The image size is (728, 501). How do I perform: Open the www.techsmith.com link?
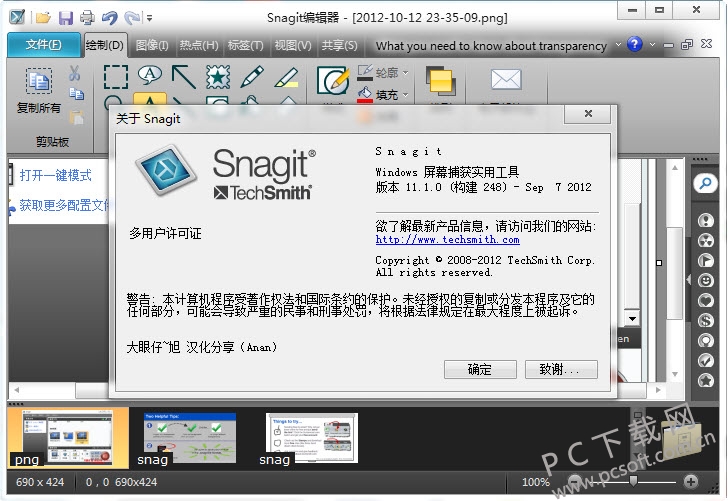tap(448, 240)
